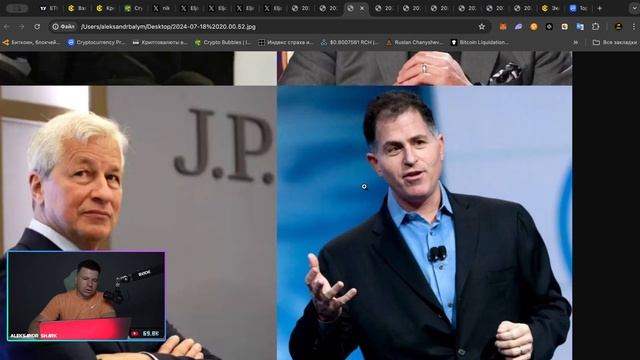This screenshot has height=360, width=640.
Task: Open a new tab with plus button
Action: pyautogui.click(x=600, y=8)
